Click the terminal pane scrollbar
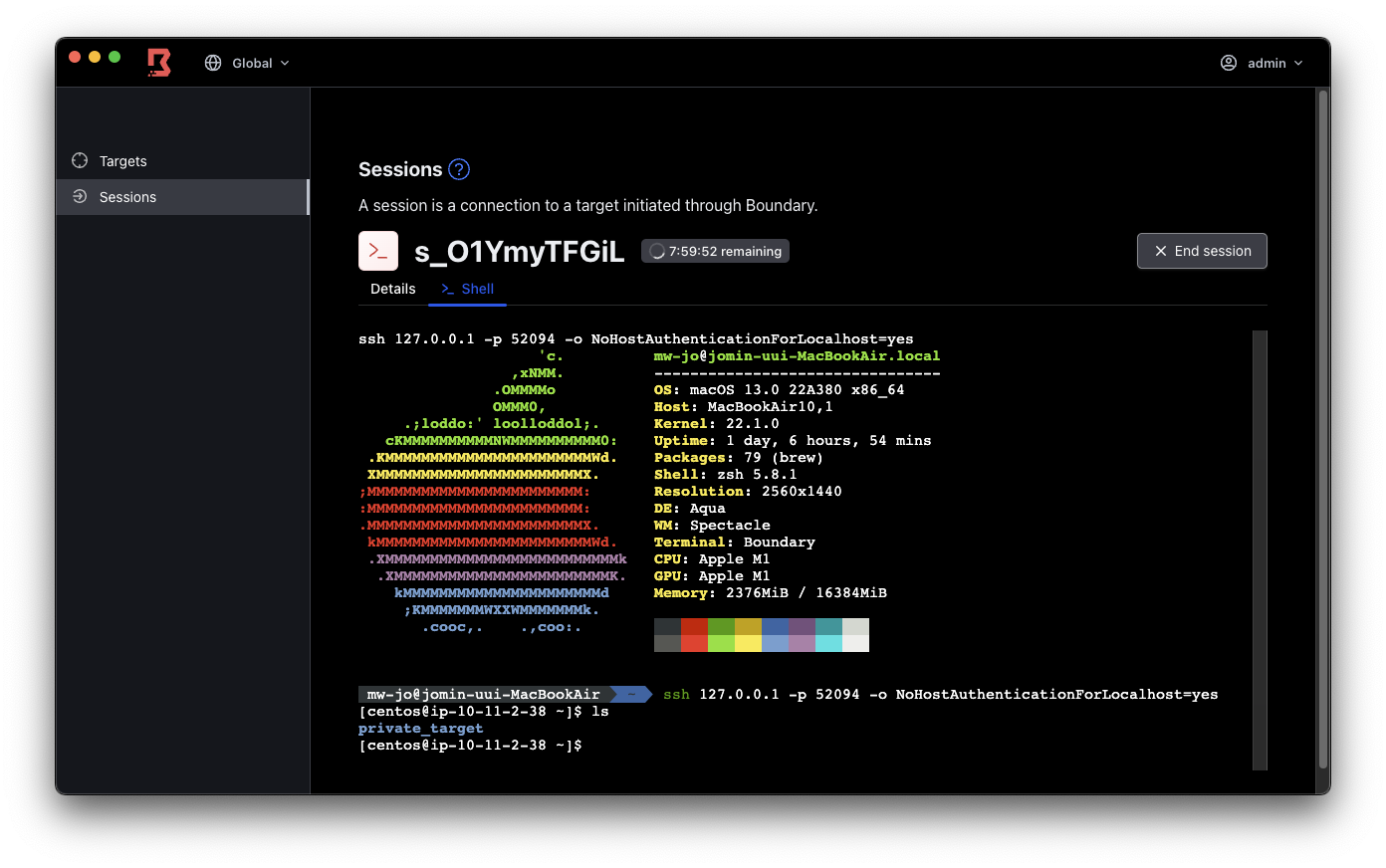 coord(1260,550)
